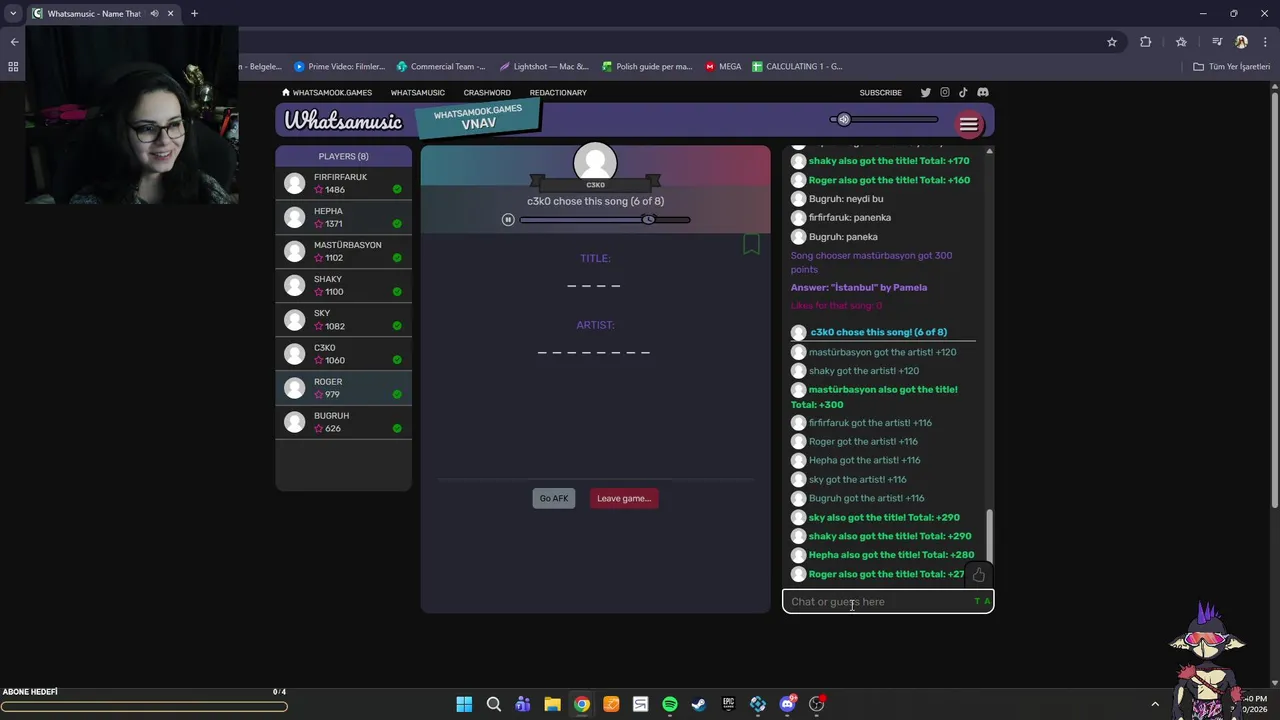Go back with the browser back arrow
This screenshot has width=1280, height=720.
coord(14,42)
